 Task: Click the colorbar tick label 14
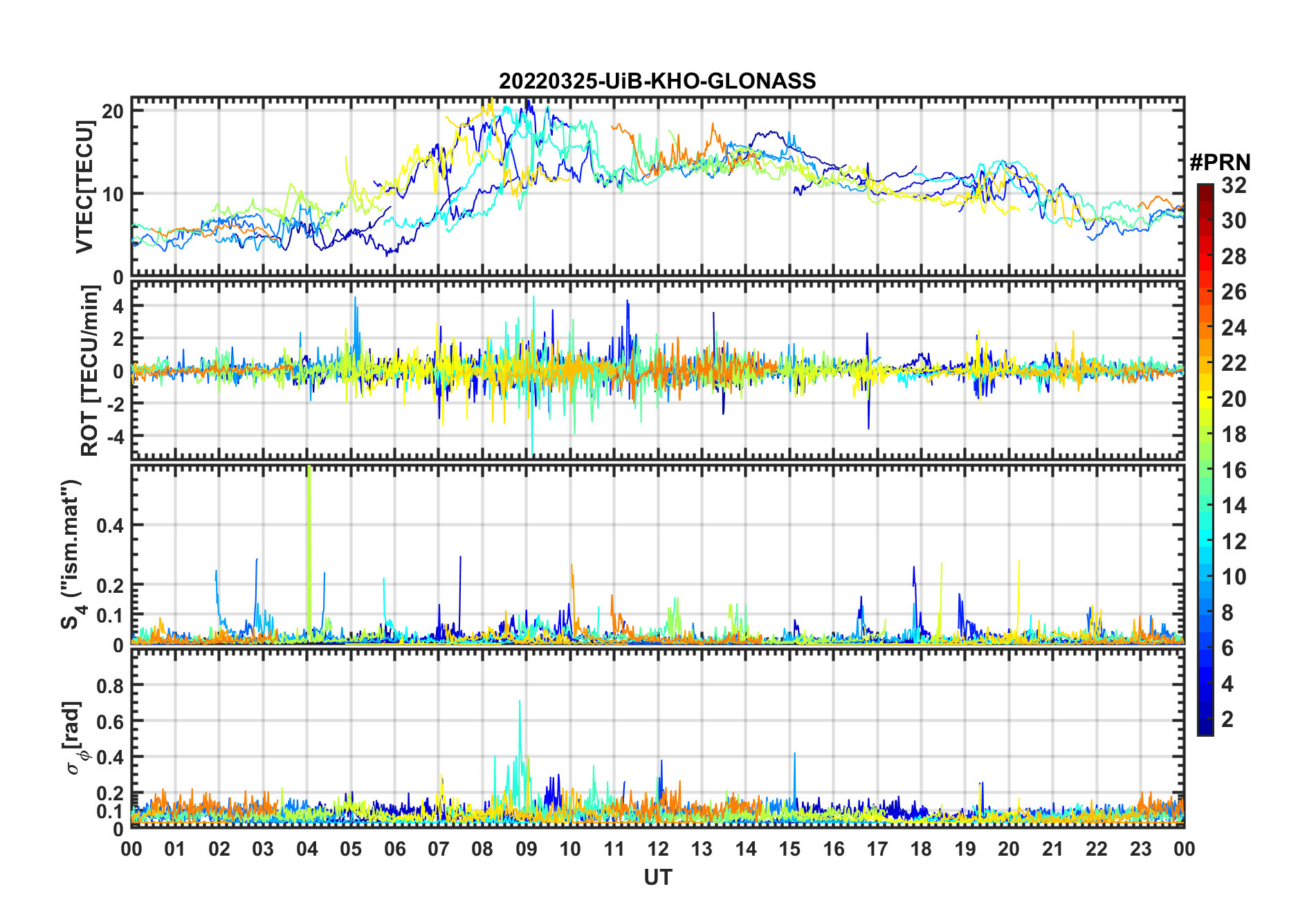[x=1234, y=506]
